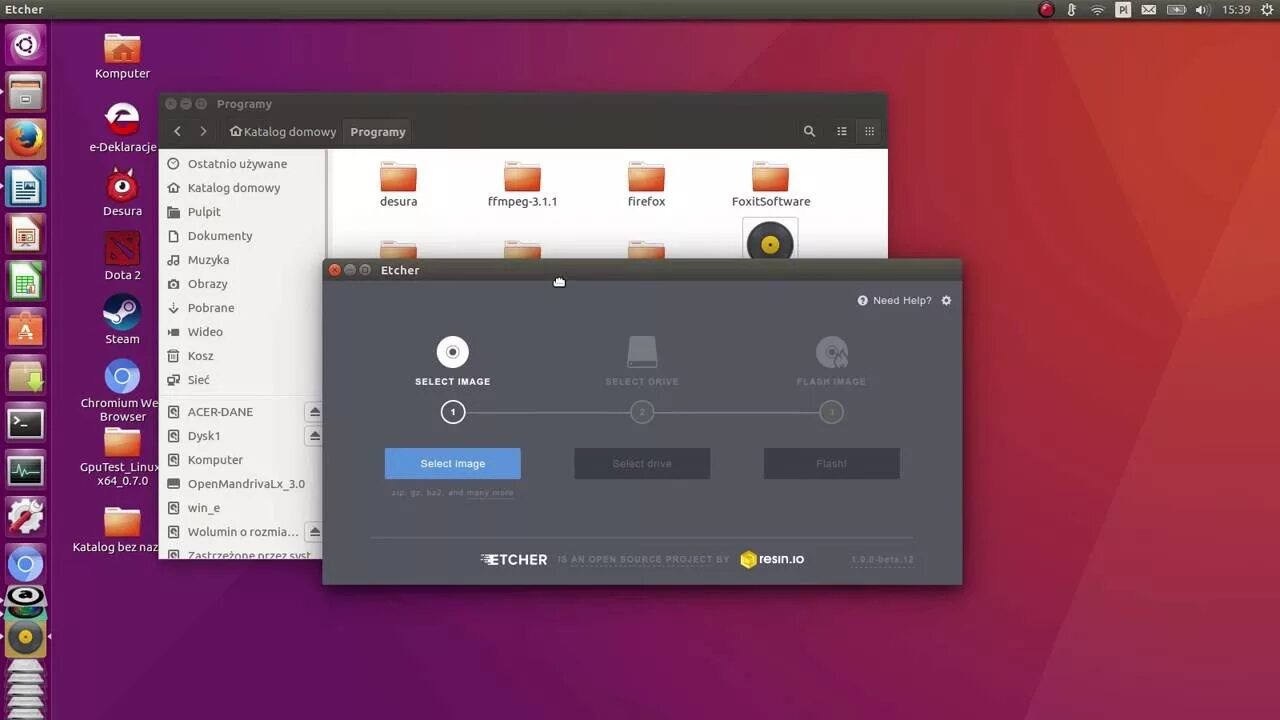This screenshot has width=1280, height=720.
Task: Open LibreOffice Writer from launcher
Action: point(25,187)
